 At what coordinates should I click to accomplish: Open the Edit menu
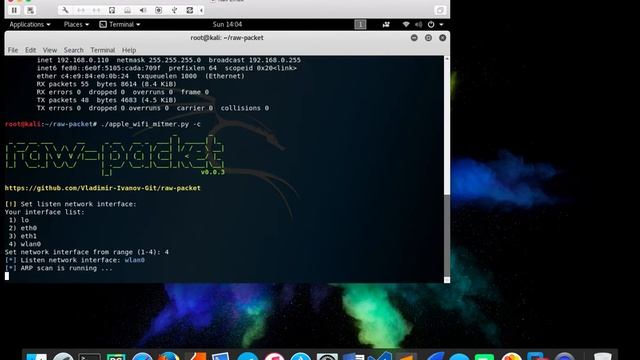tap(30, 50)
